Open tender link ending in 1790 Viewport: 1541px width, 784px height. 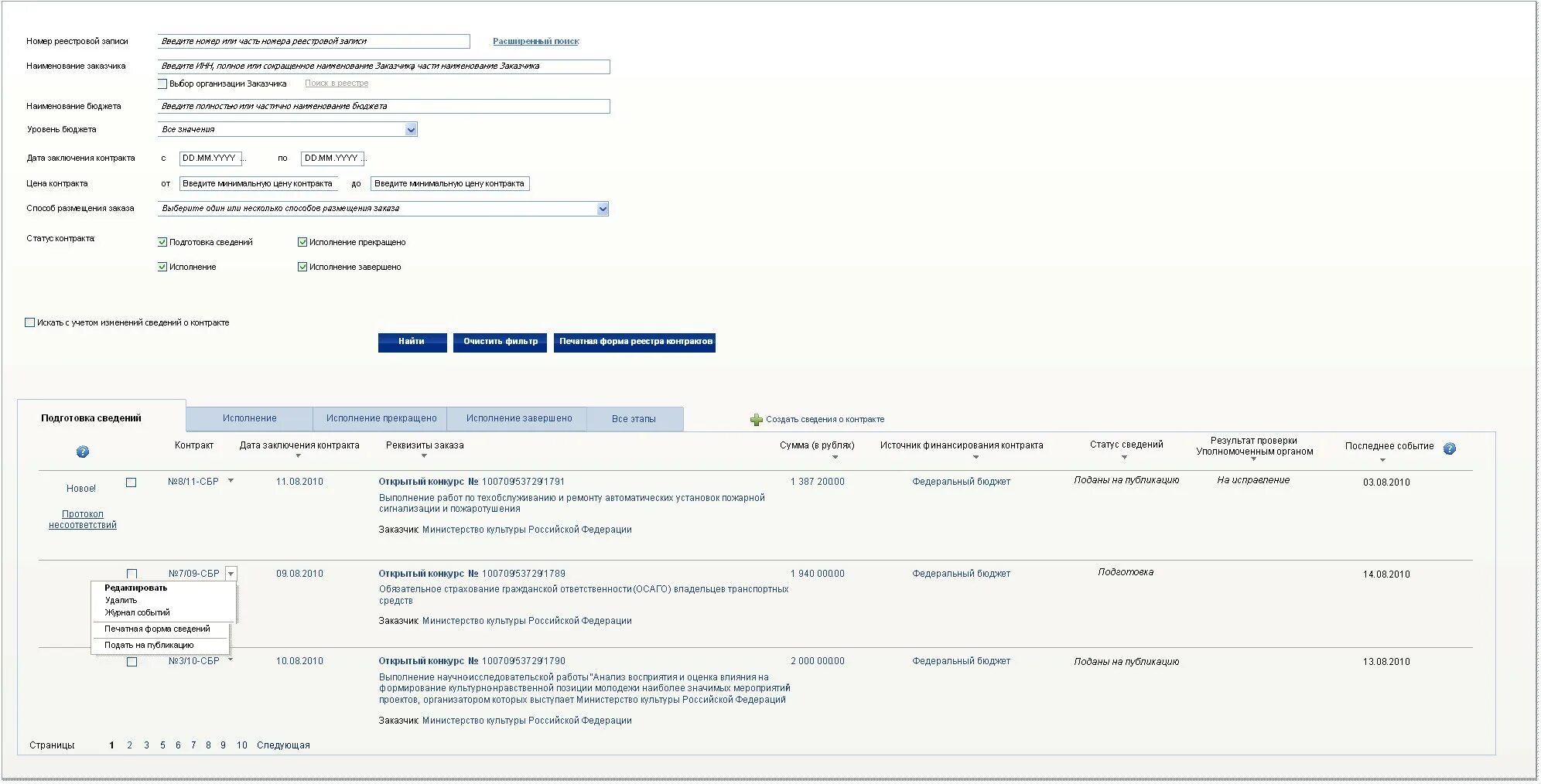coord(472,661)
